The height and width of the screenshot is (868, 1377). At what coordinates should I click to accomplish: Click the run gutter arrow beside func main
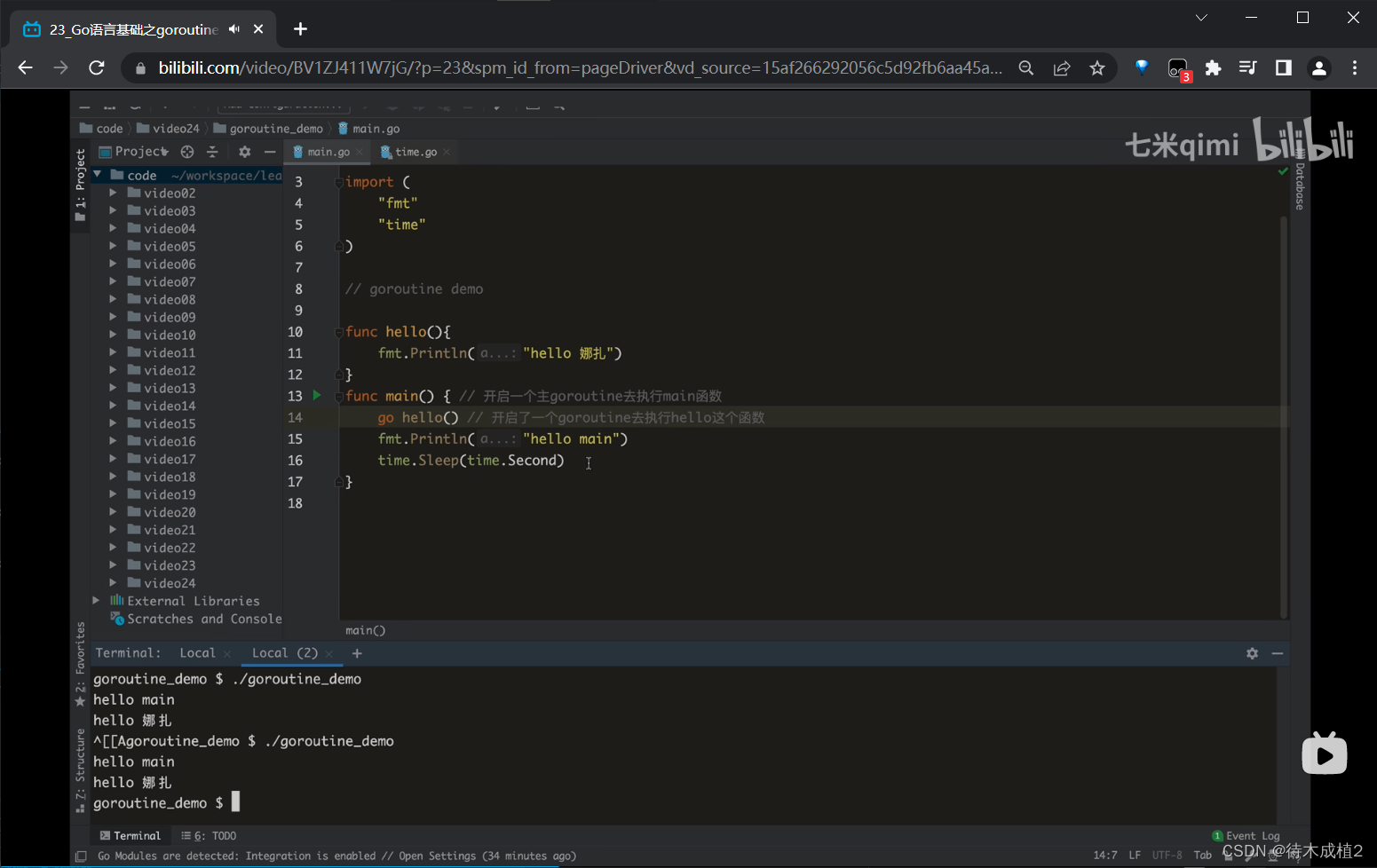coord(317,396)
